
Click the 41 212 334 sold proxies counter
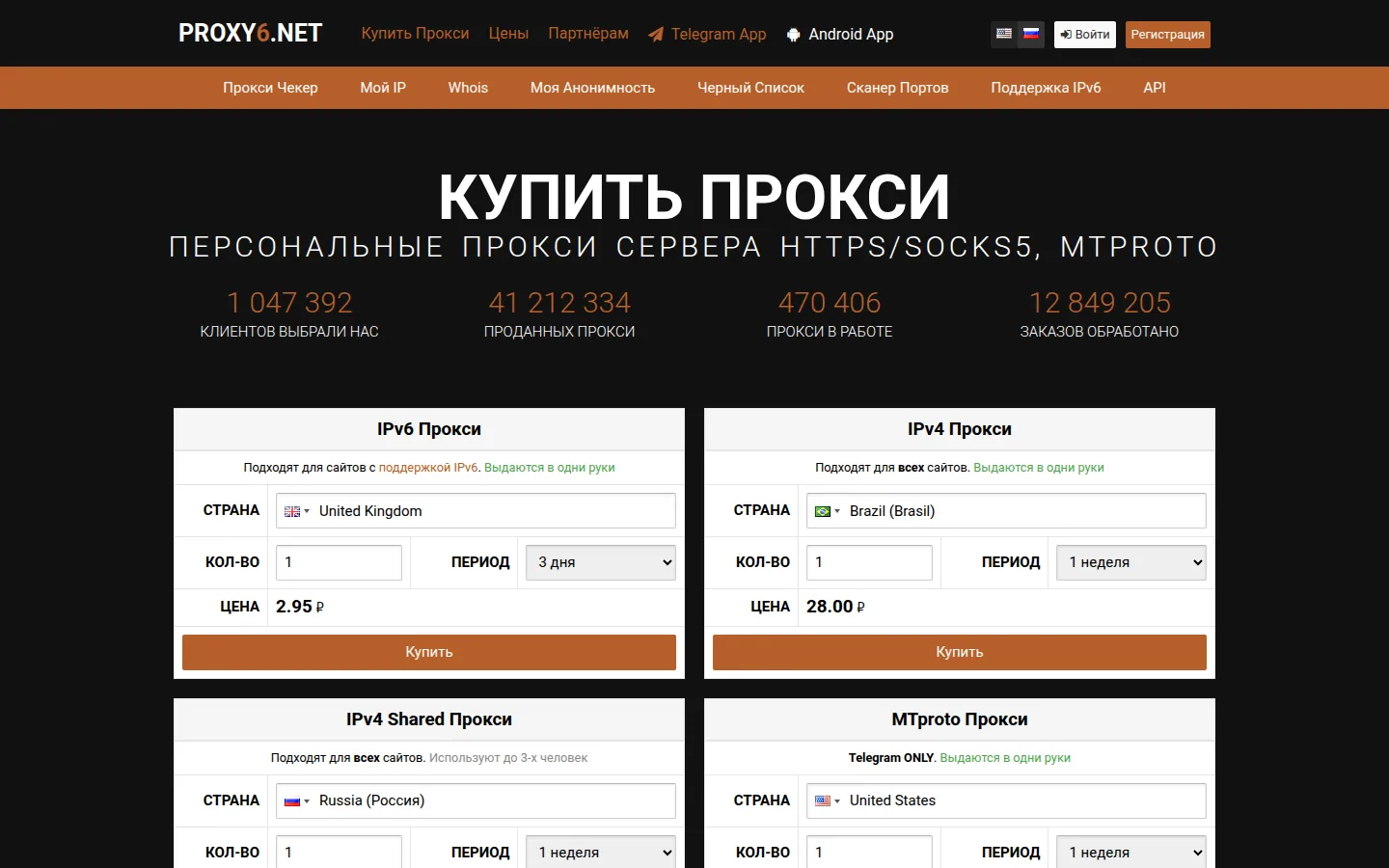[x=559, y=303]
